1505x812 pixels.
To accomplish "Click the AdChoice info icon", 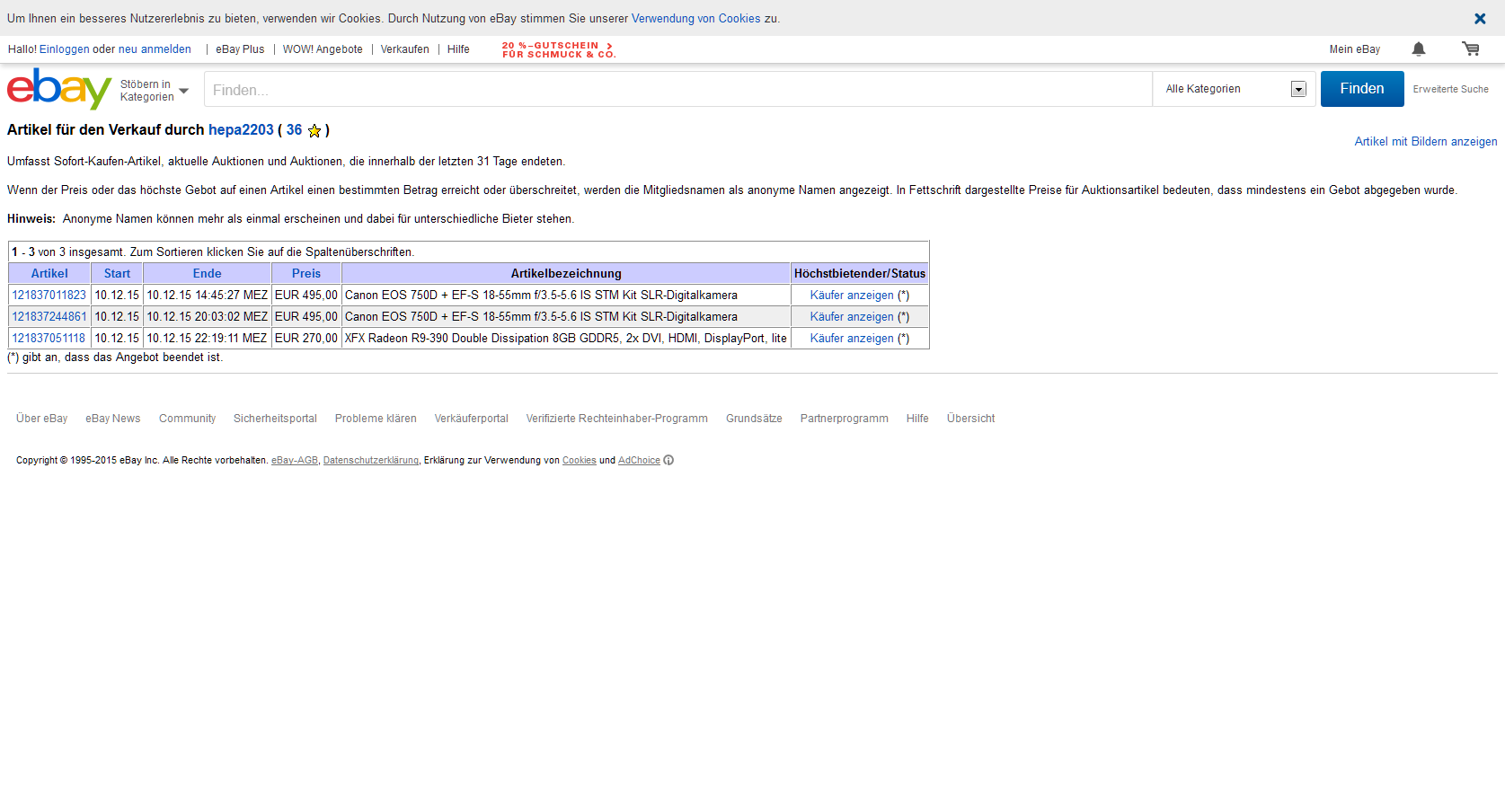I will tap(668, 461).
